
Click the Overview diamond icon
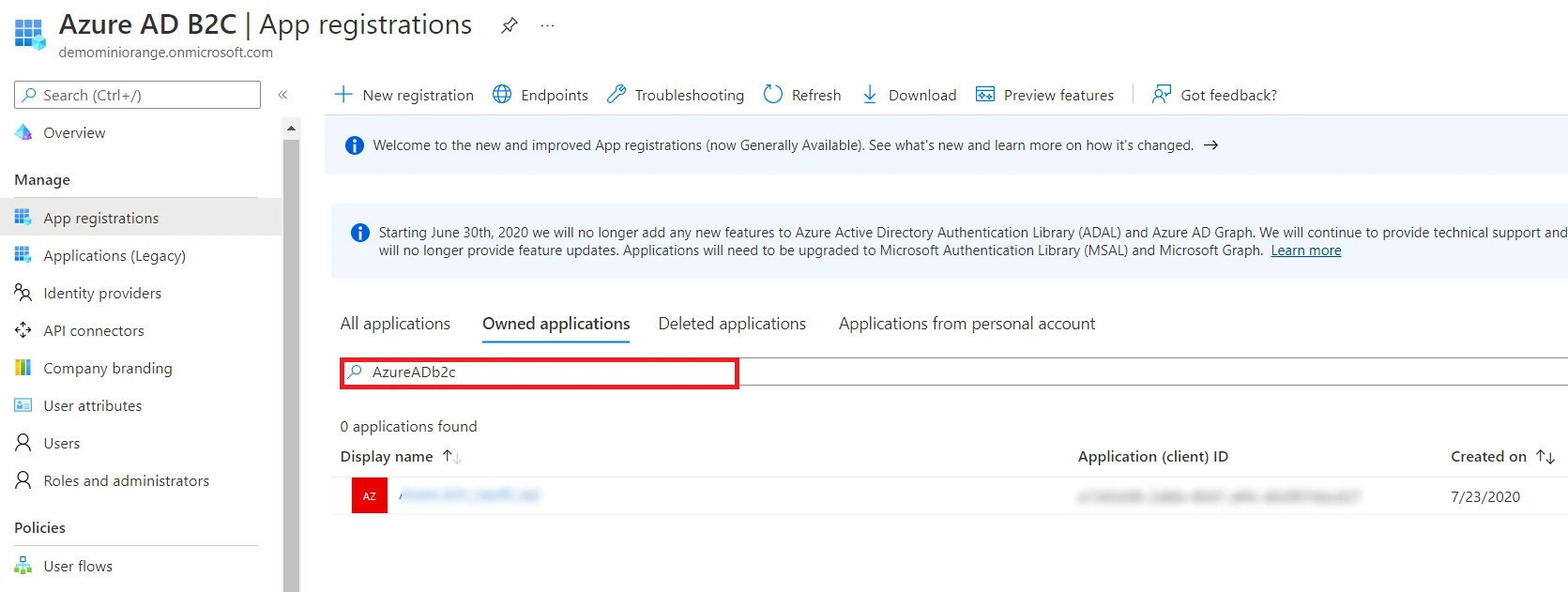[23, 132]
